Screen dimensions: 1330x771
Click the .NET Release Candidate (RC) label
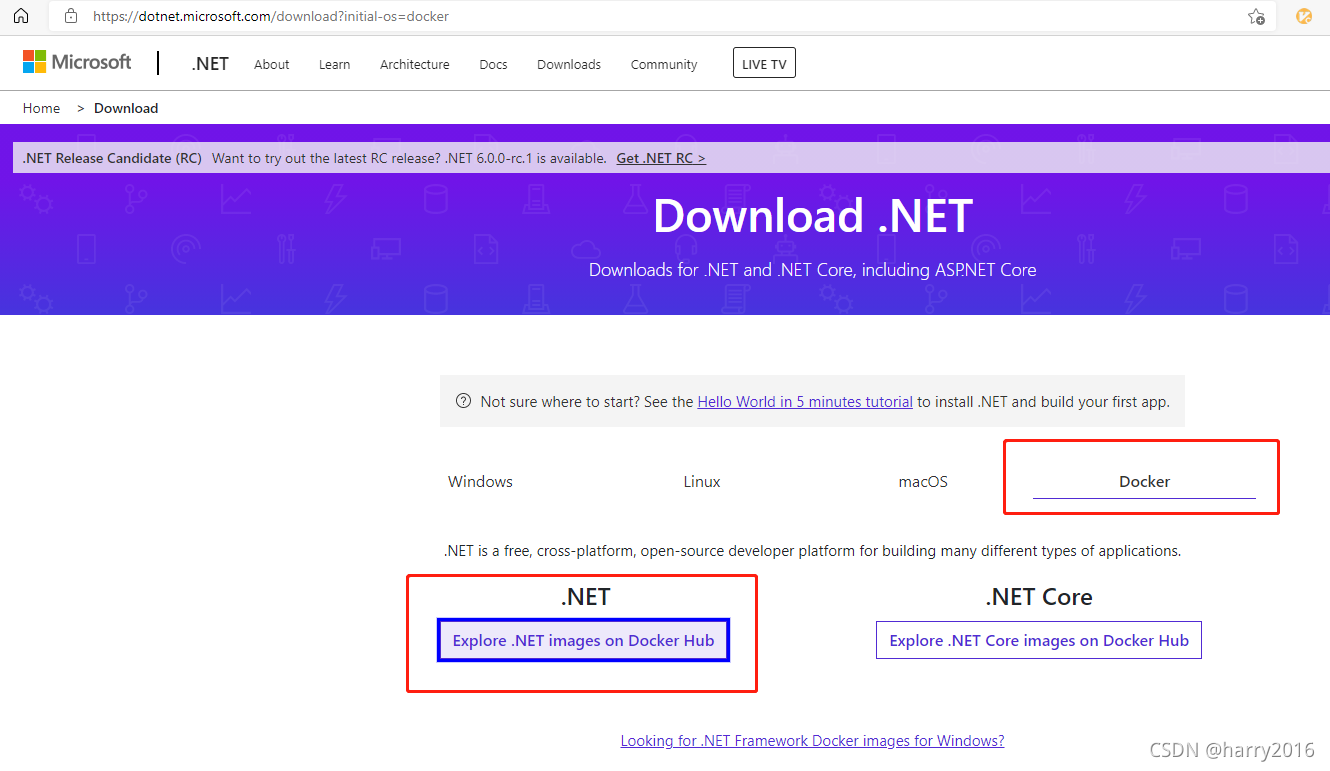[112, 158]
